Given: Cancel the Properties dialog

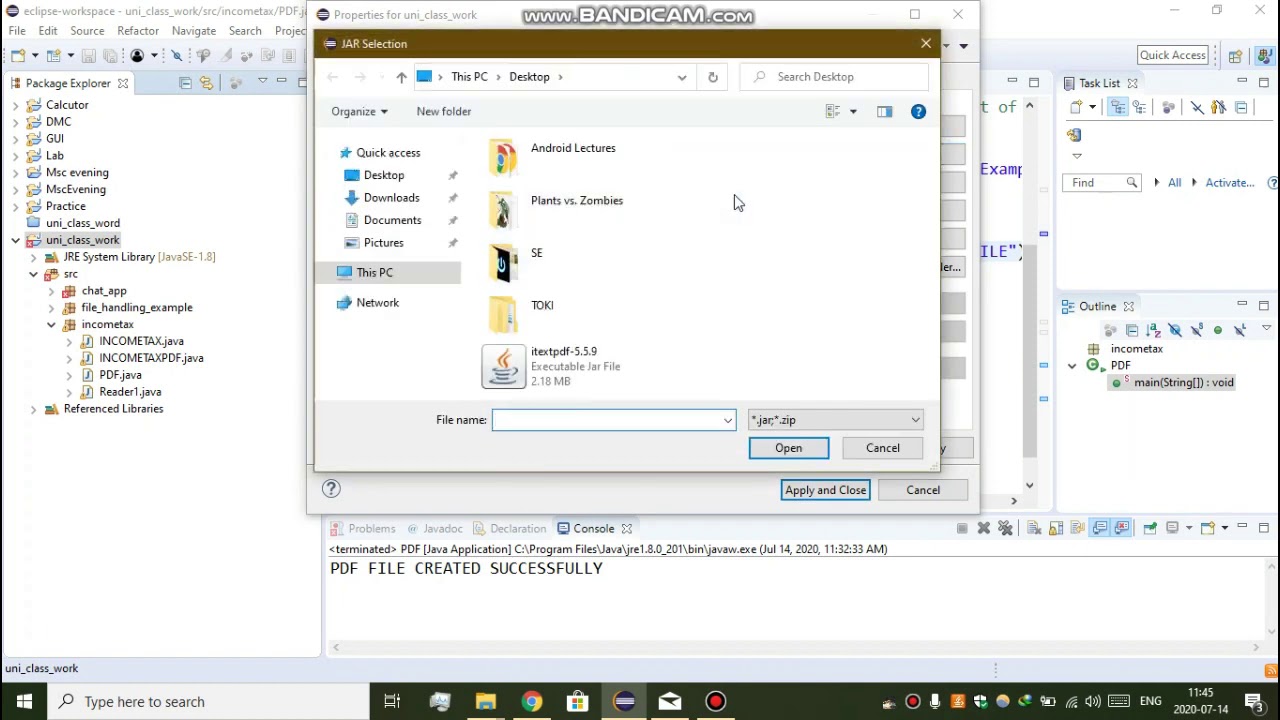Looking at the screenshot, I should (923, 490).
